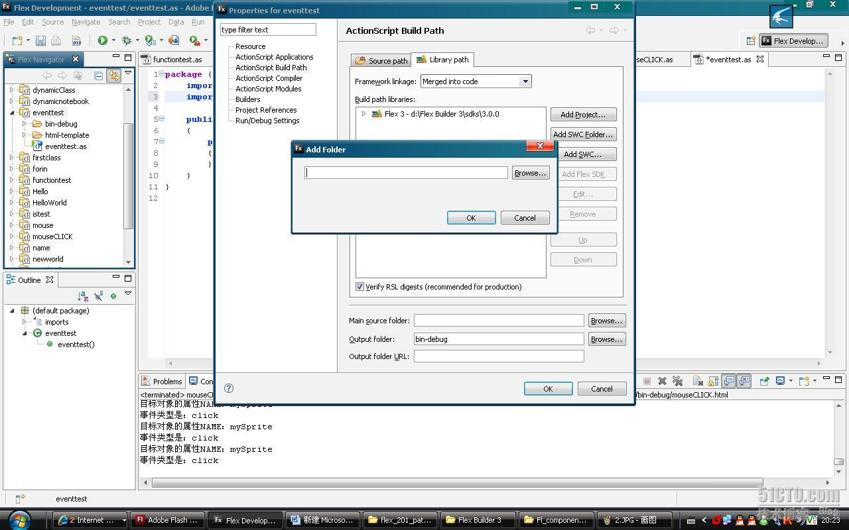The width and height of the screenshot is (849, 530).
Task: Click Open Perspective icon near Flex Develop
Action: 750,41
